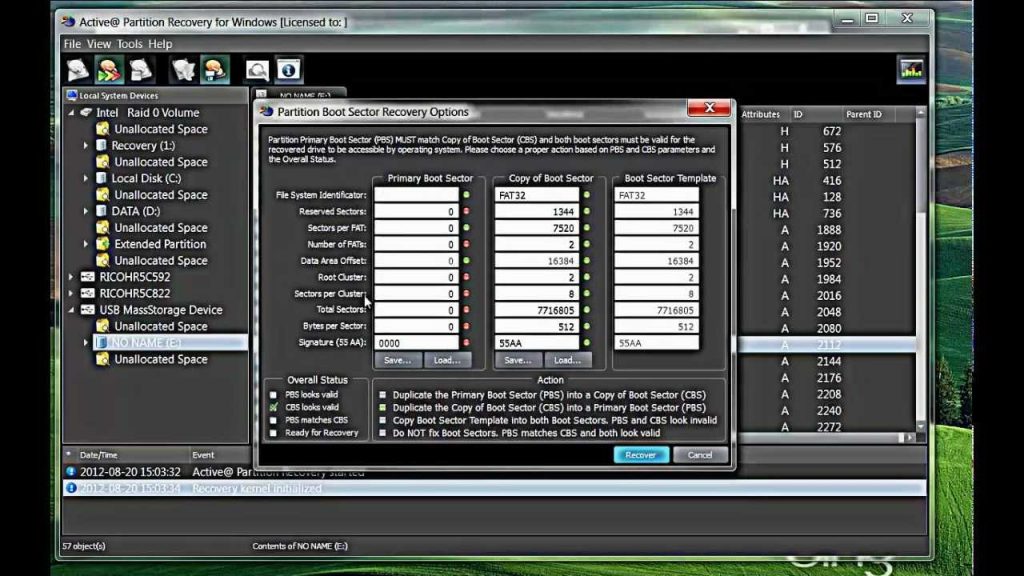Click the DATA (D:) partition icon

pos(101,211)
